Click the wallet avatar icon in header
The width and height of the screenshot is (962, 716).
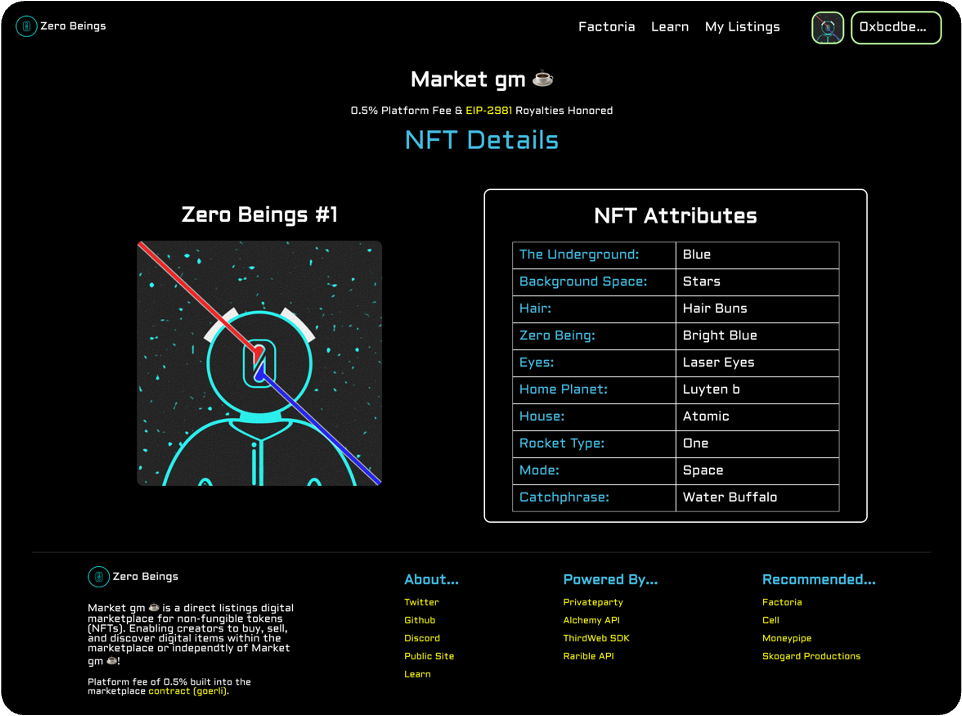pyautogui.click(x=827, y=28)
